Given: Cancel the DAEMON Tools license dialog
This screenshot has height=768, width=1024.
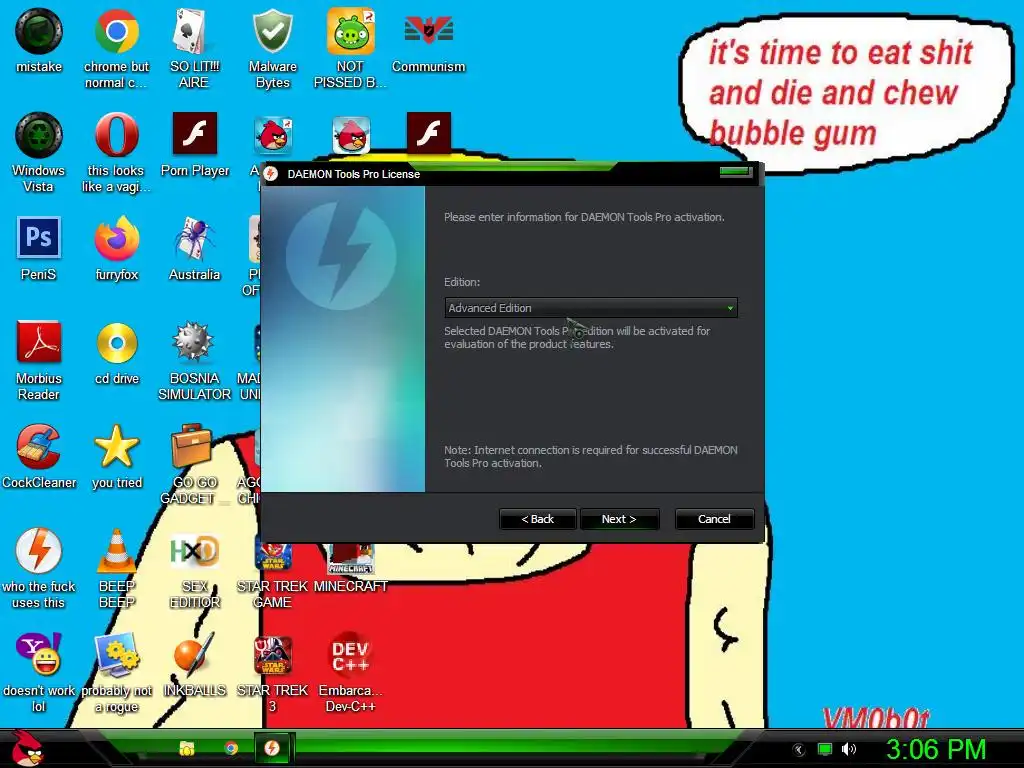Looking at the screenshot, I should 714,519.
